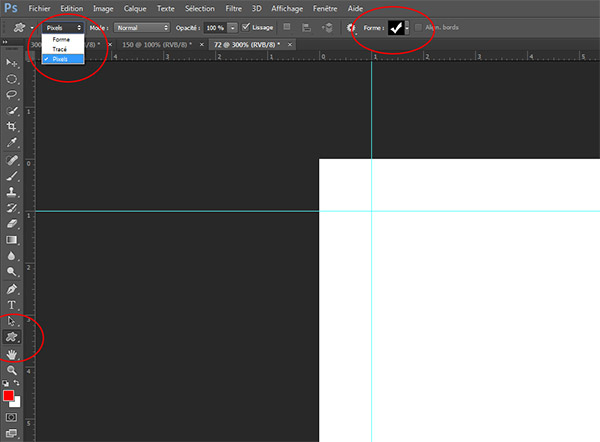Viewport: 600px width, 442px height.
Task: Open the Photoshop Ps logo menu
Action: click(x=11, y=8)
